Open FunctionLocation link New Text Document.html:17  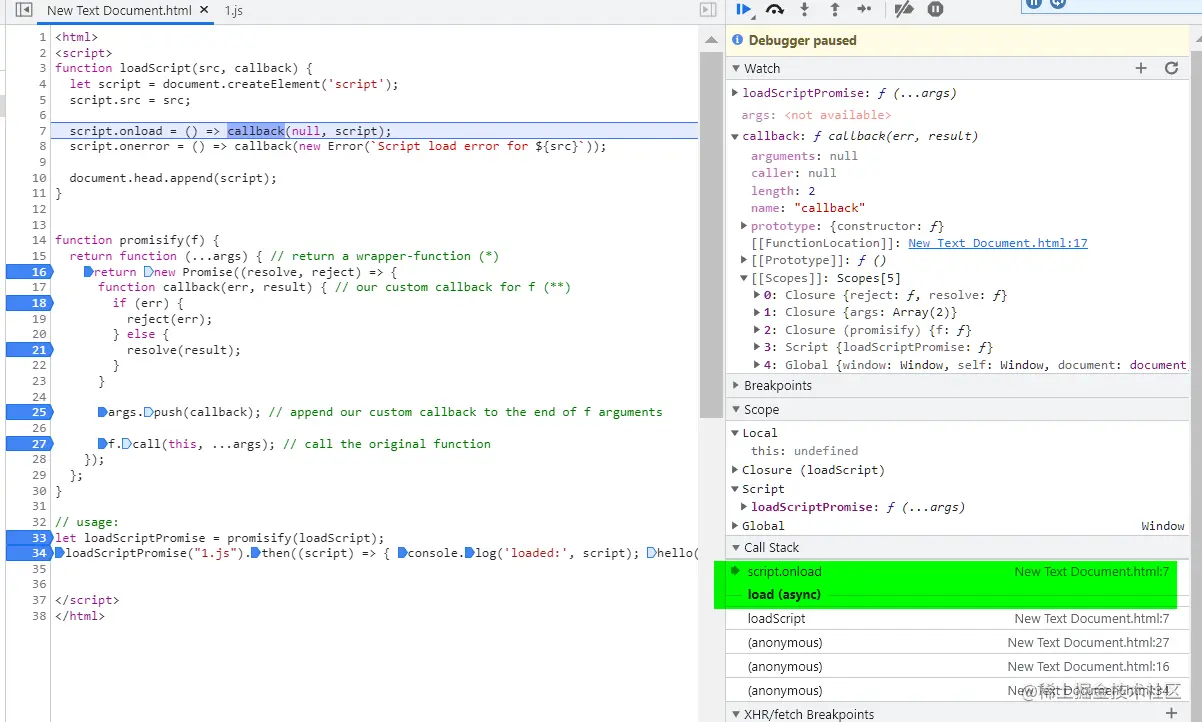click(x=997, y=243)
